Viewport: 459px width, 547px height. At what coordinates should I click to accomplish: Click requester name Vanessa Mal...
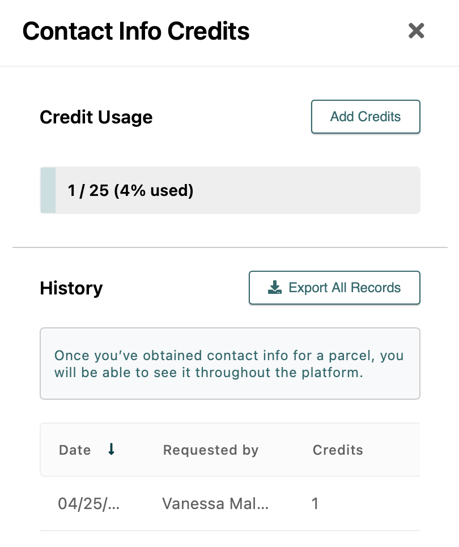(x=215, y=504)
